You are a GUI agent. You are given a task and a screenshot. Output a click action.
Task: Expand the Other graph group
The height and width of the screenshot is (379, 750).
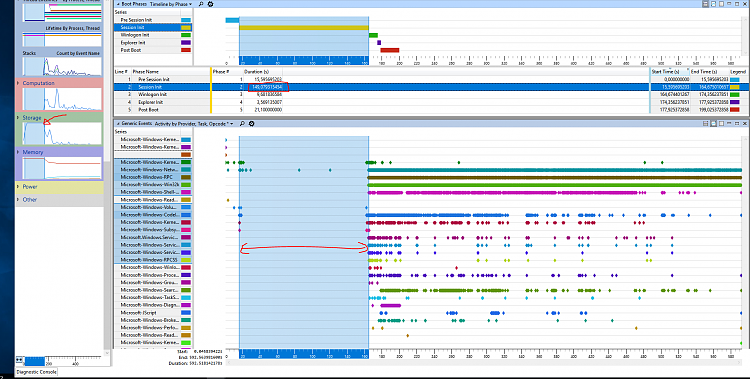(18, 200)
